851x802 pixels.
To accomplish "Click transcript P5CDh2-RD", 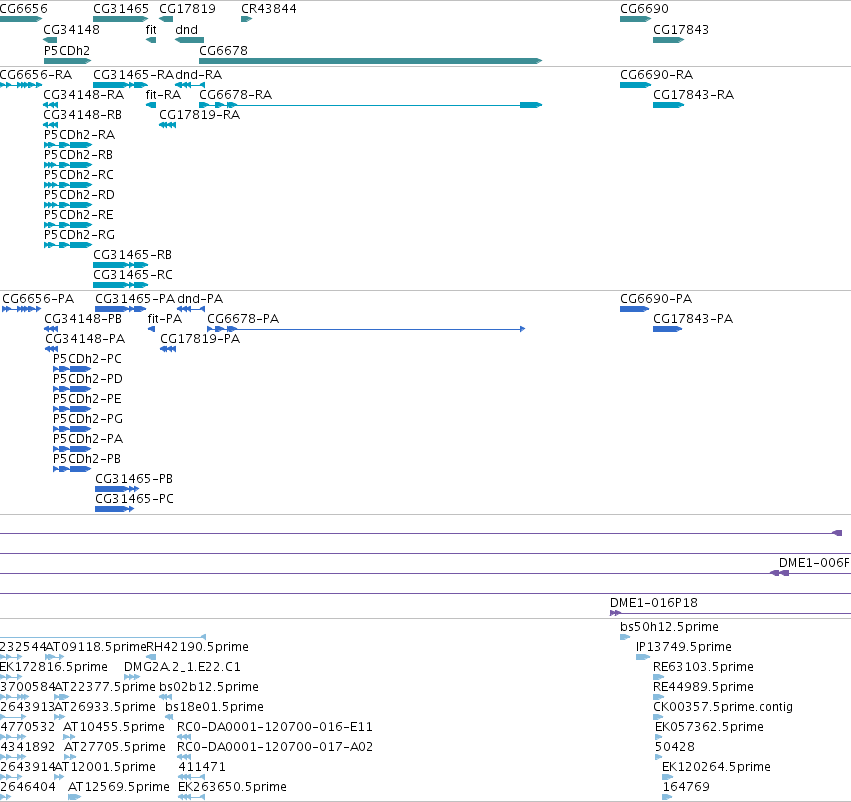I will [x=79, y=194].
